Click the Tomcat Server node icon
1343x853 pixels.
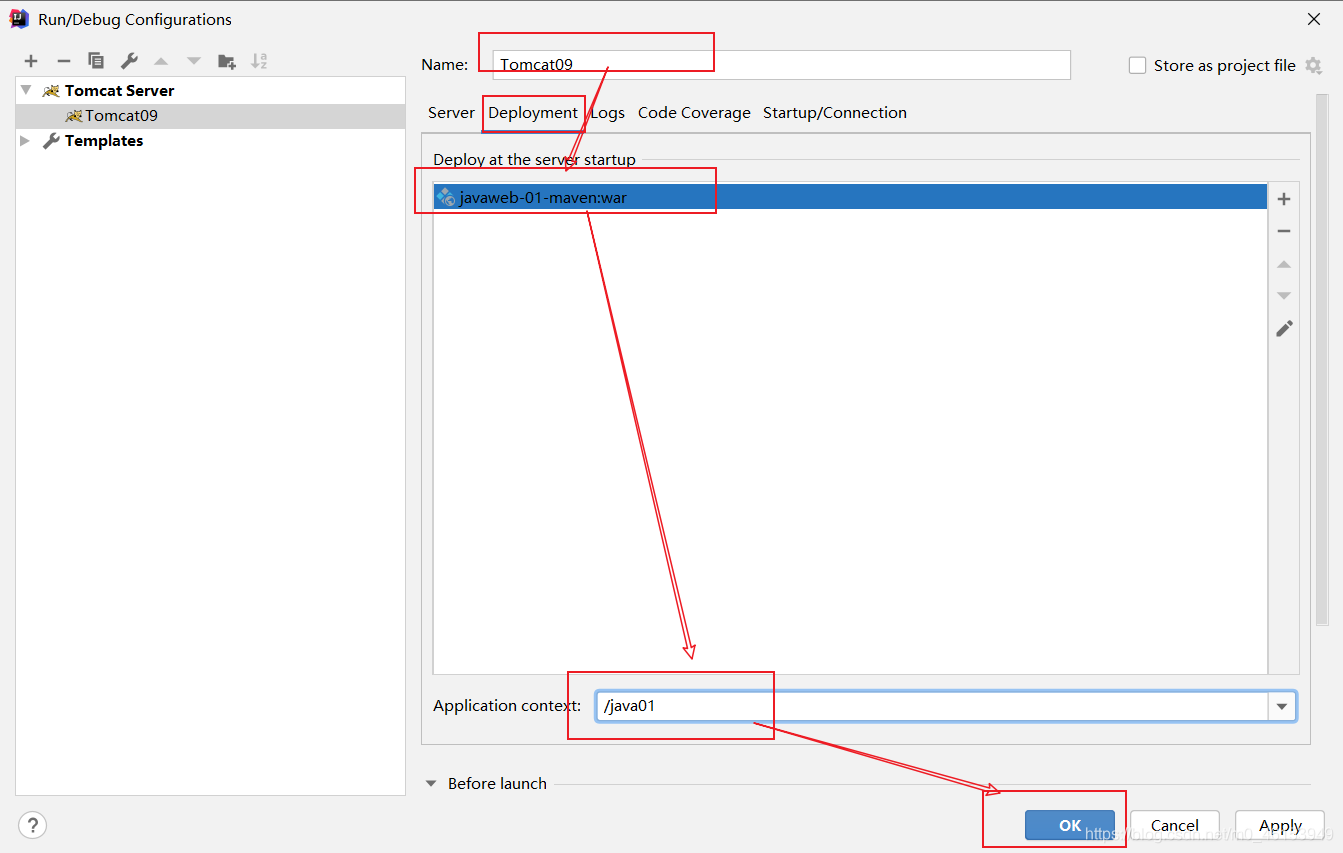(x=51, y=90)
